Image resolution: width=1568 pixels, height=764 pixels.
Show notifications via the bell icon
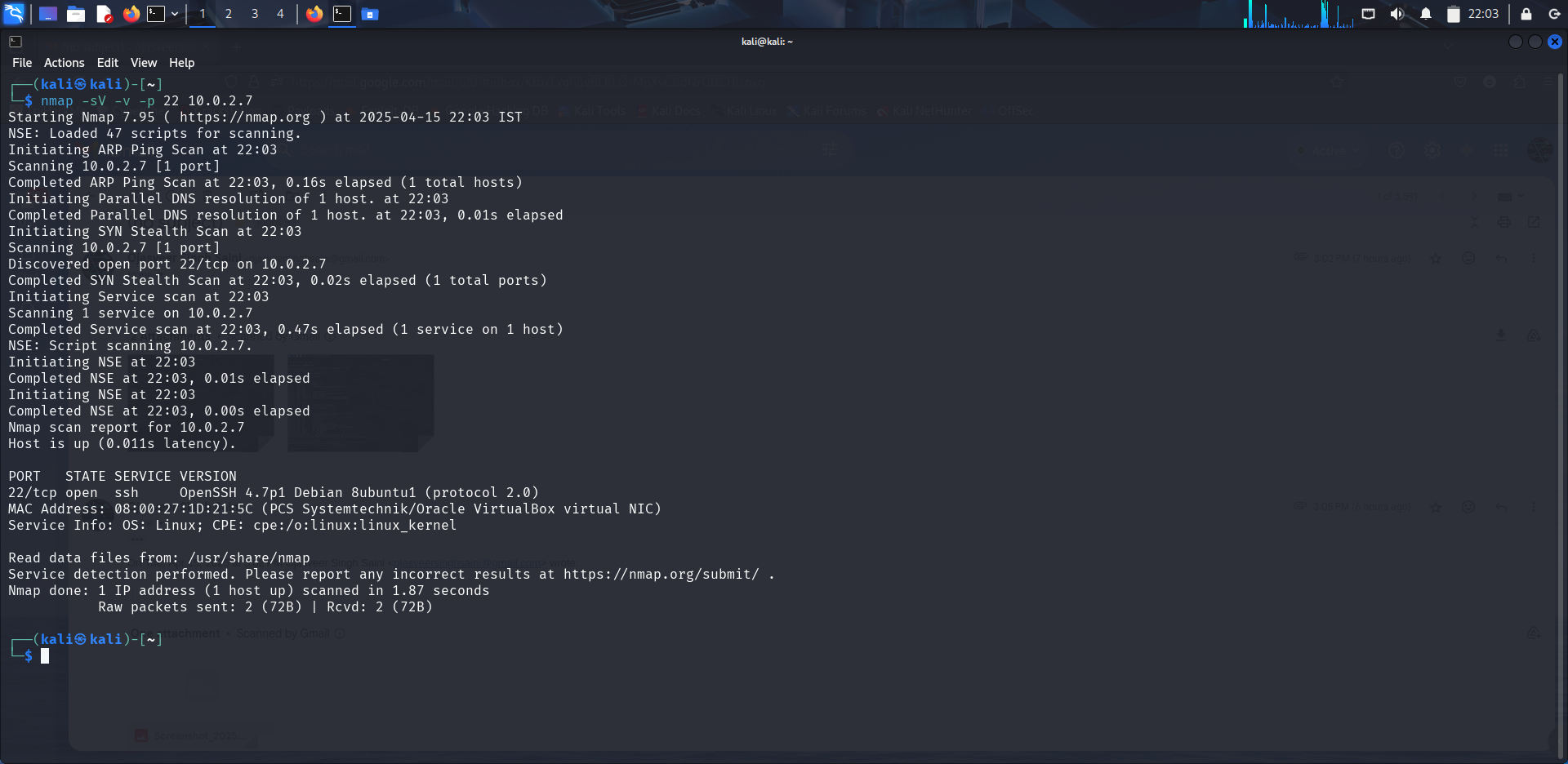coord(1426,14)
